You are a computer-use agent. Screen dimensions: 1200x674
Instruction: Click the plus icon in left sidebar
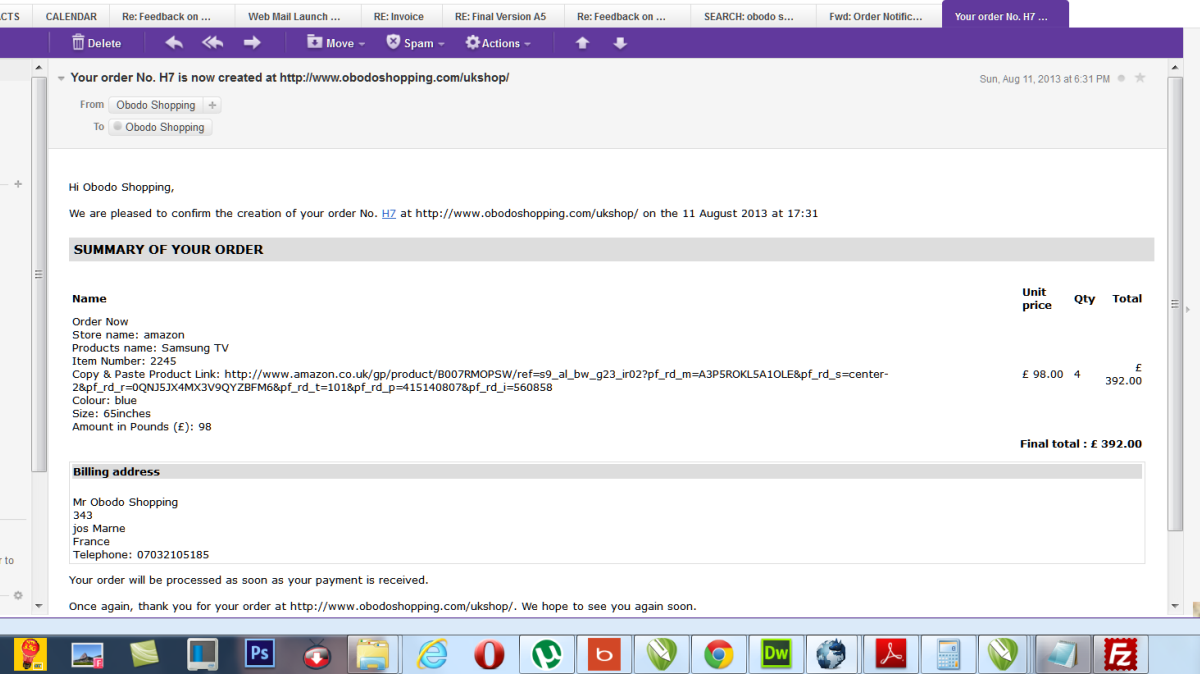(x=18, y=184)
